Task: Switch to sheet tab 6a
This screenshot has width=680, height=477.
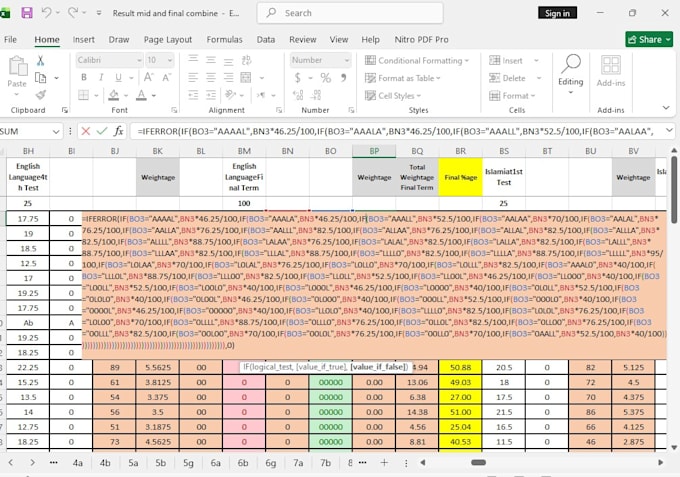Action: click(x=216, y=463)
